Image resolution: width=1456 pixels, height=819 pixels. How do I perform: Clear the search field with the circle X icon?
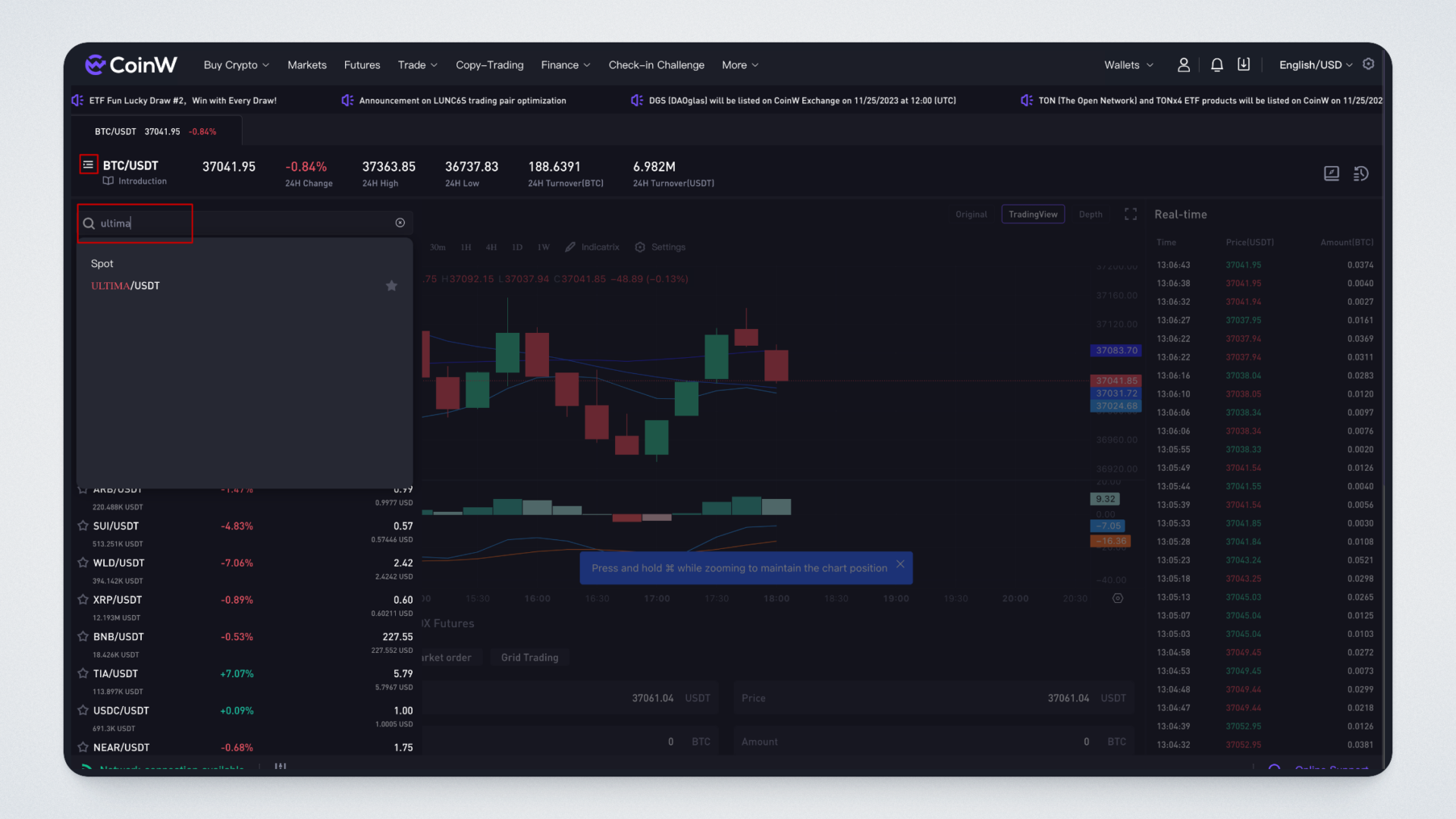[400, 223]
